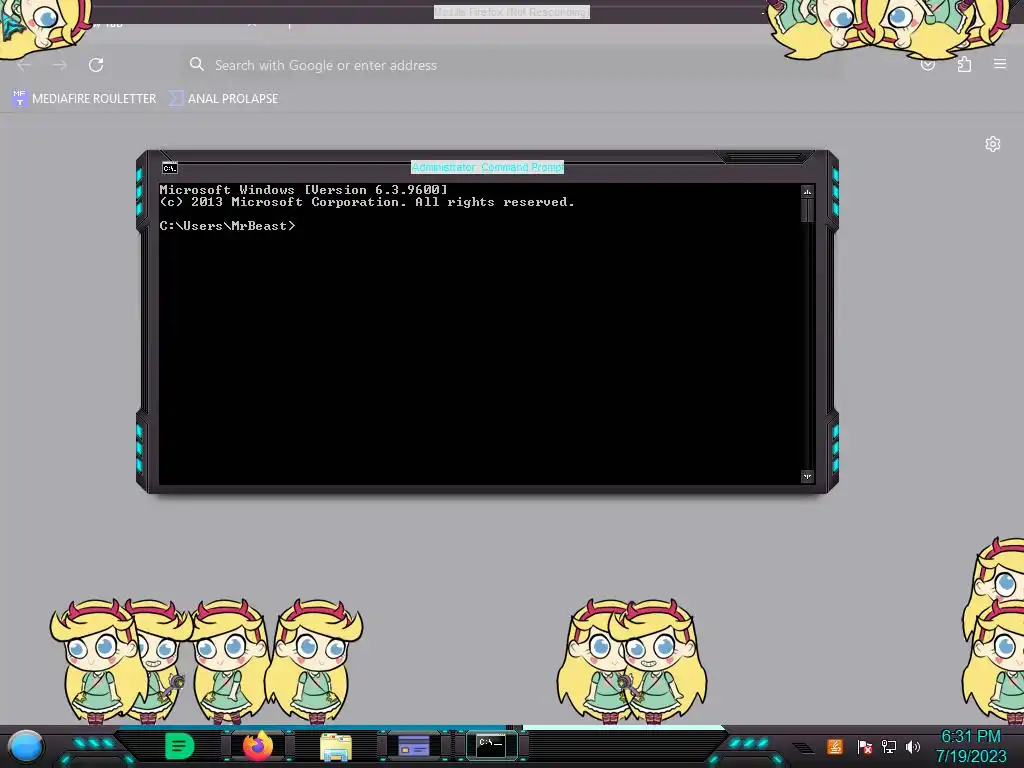Open the MEDIAFIRE ROULETTER bookmark

[x=85, y=99]
